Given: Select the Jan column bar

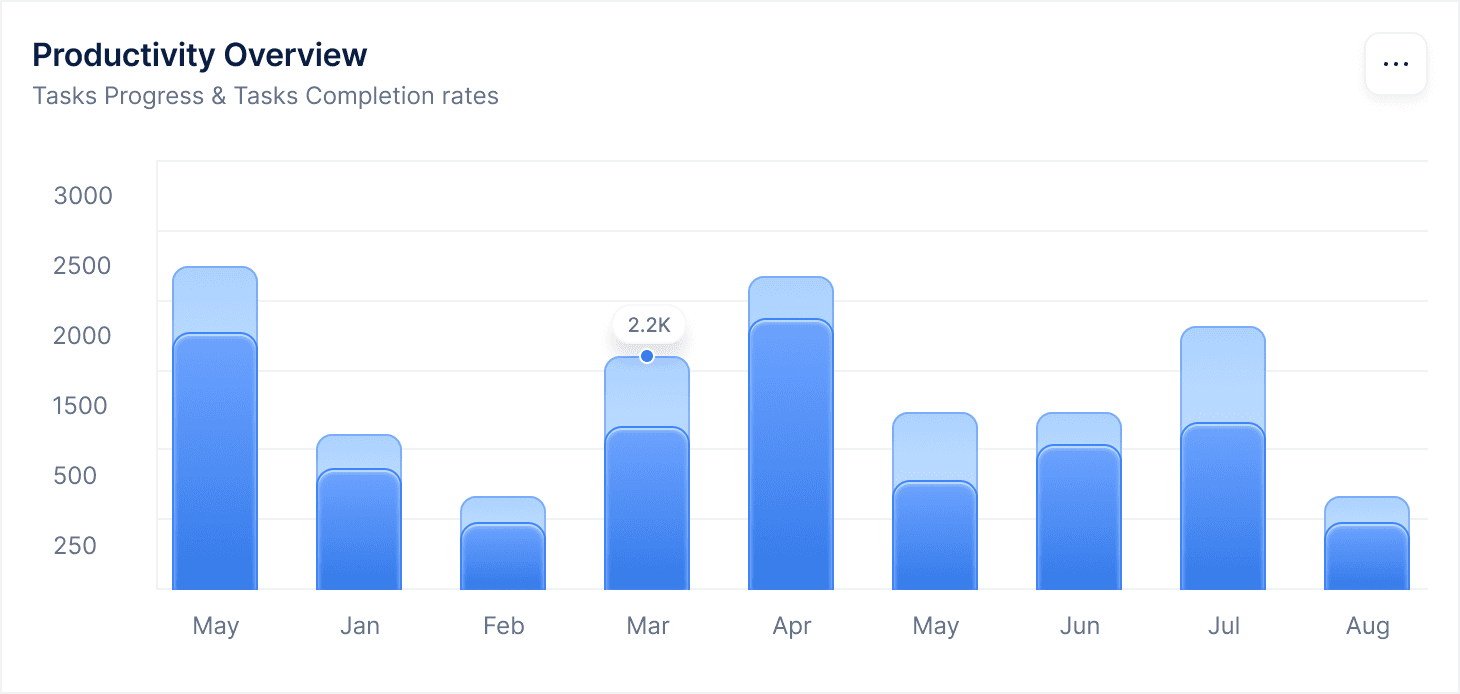Looking at the screenshot, I should [x=359, y=510].
